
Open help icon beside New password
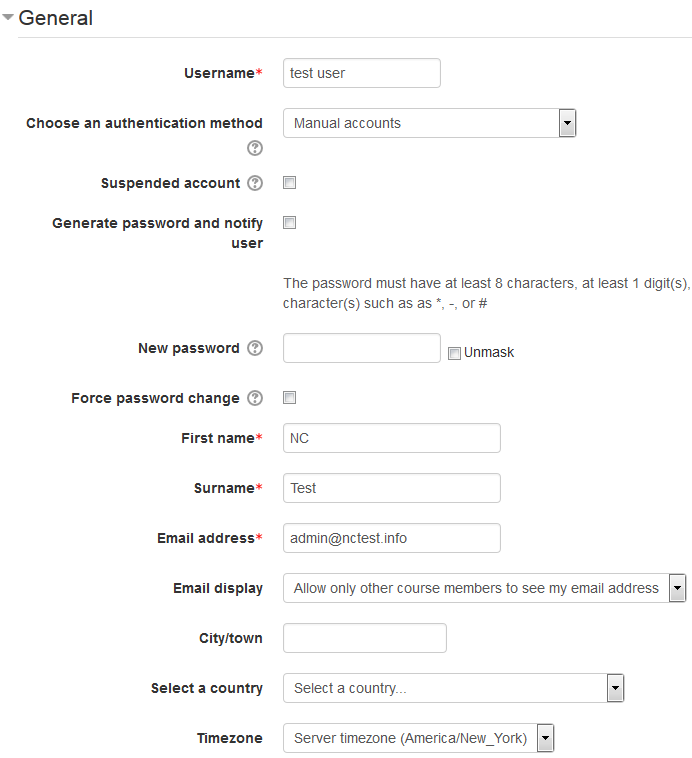(255, 348)
